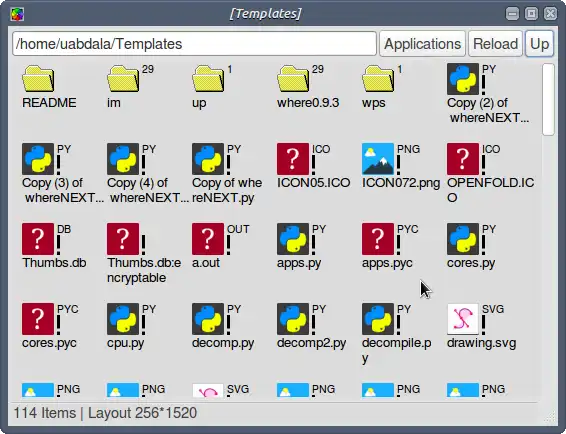This screenshot has height=434, width=566.
Task: Select the ICON05.ICO unknown file icon
Action: click(293, 159)
